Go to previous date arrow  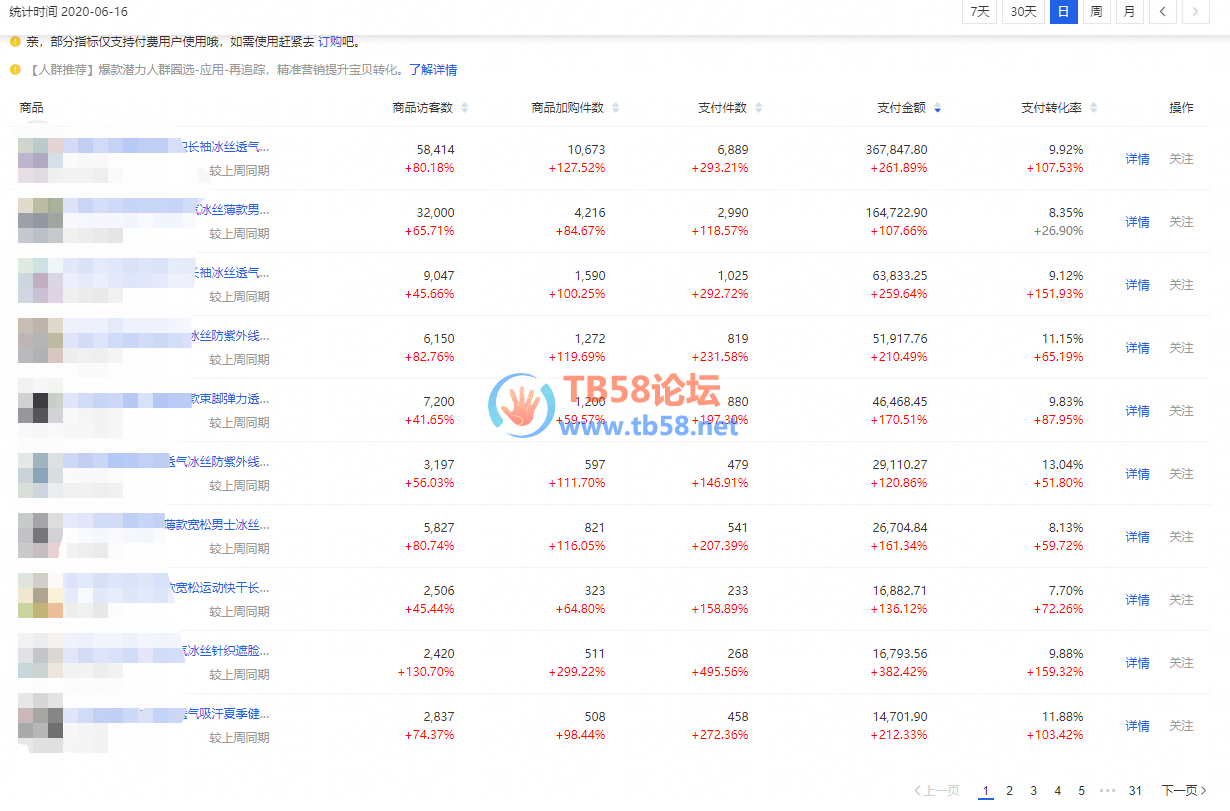pos(1162,12)
